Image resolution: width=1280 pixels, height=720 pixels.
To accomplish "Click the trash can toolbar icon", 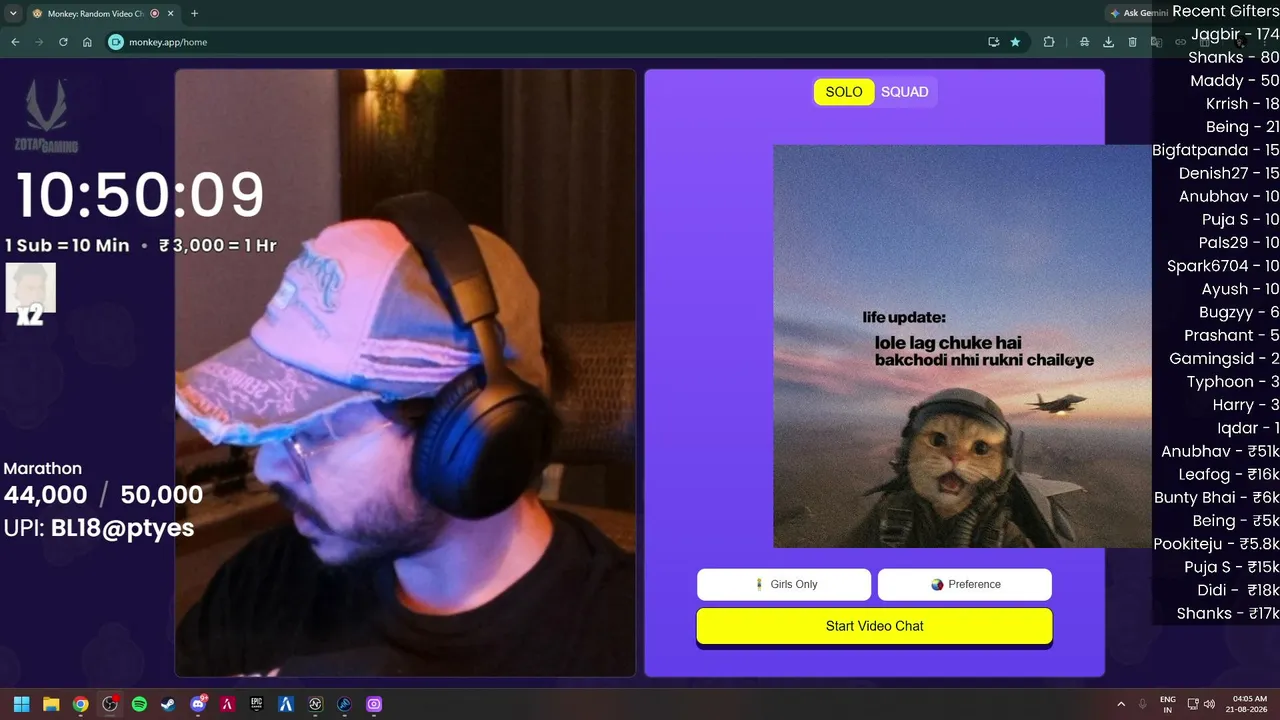I will (x=1132, y=42).
